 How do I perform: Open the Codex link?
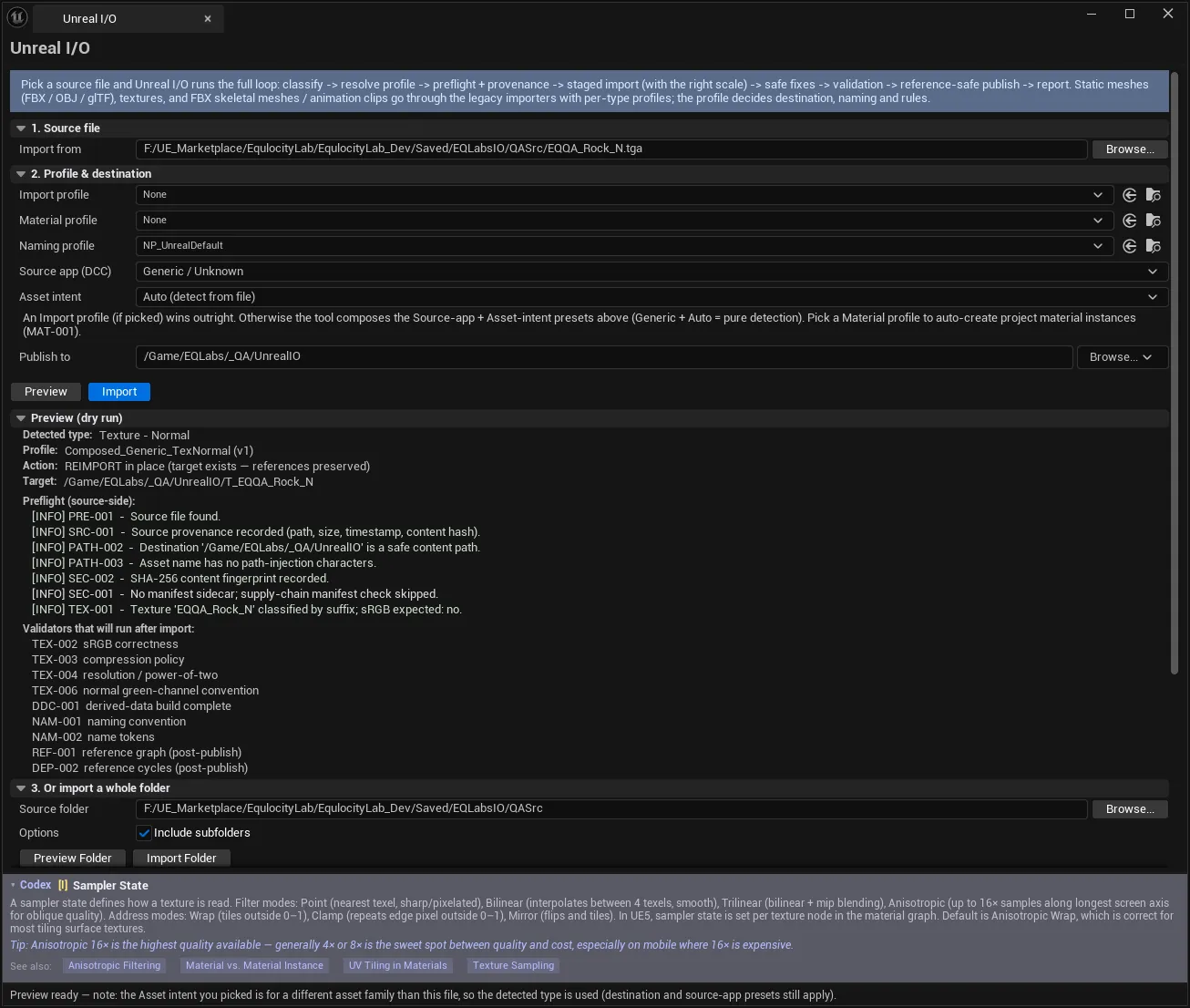[36, 885]
